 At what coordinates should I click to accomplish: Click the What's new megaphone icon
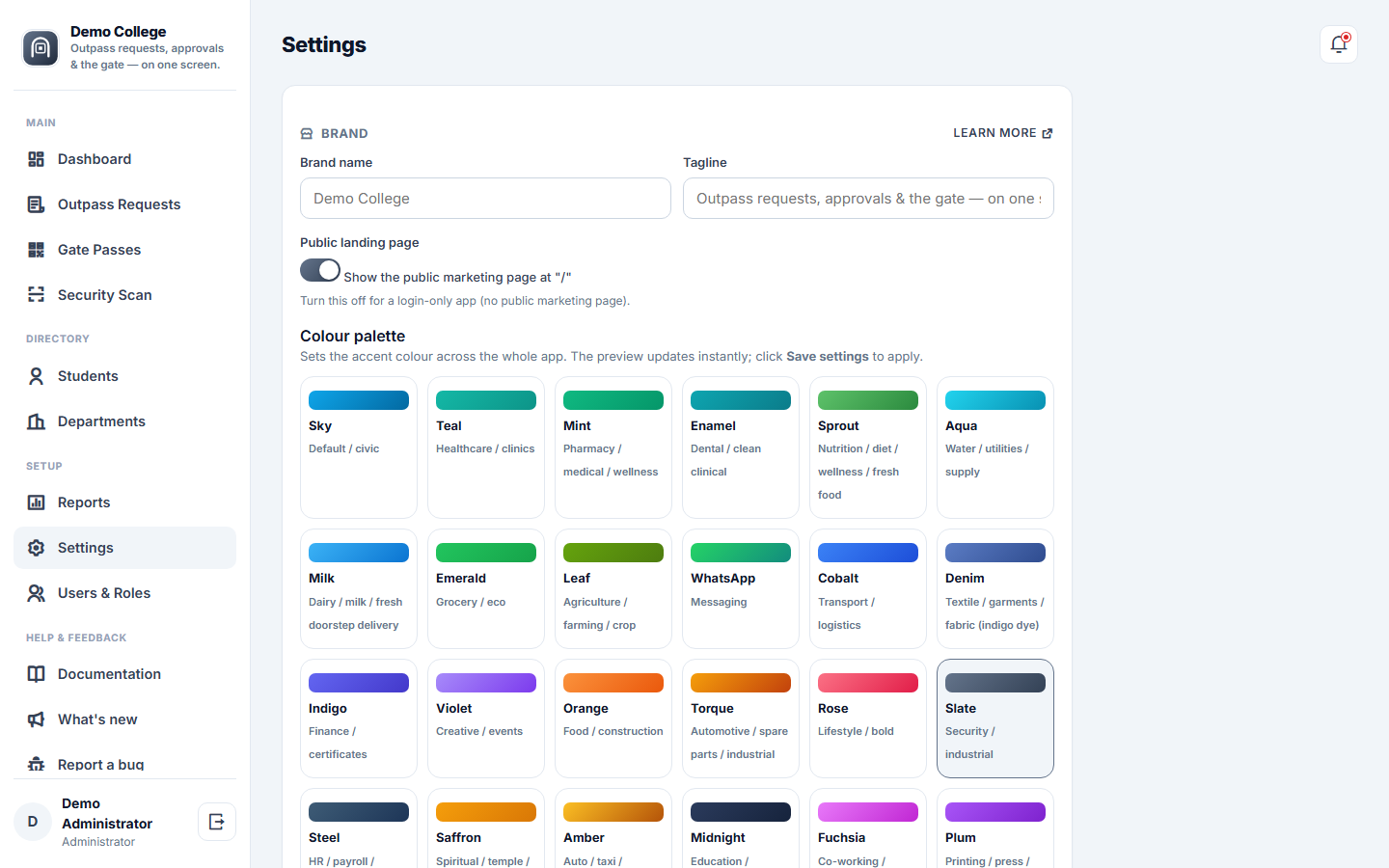37,719
